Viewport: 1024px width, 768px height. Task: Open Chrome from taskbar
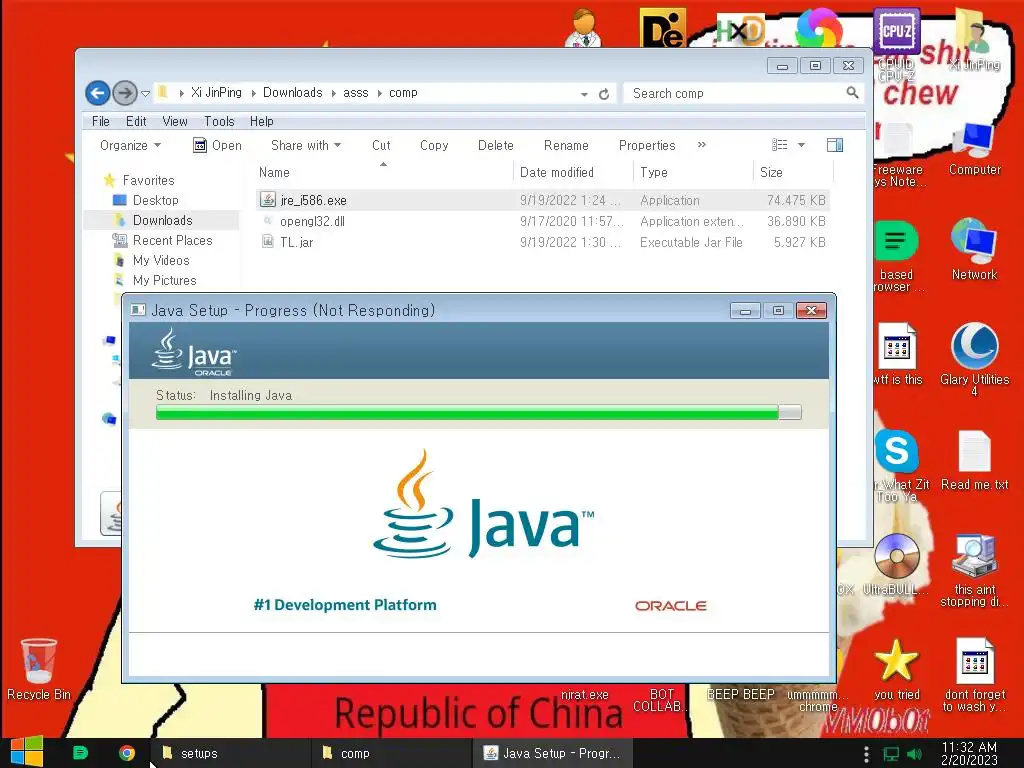[127, 753]
